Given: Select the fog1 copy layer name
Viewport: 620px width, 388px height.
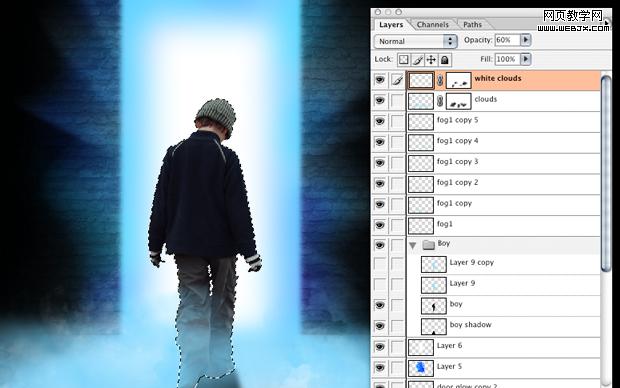Looking at the screenshot, I should point(454,203).
